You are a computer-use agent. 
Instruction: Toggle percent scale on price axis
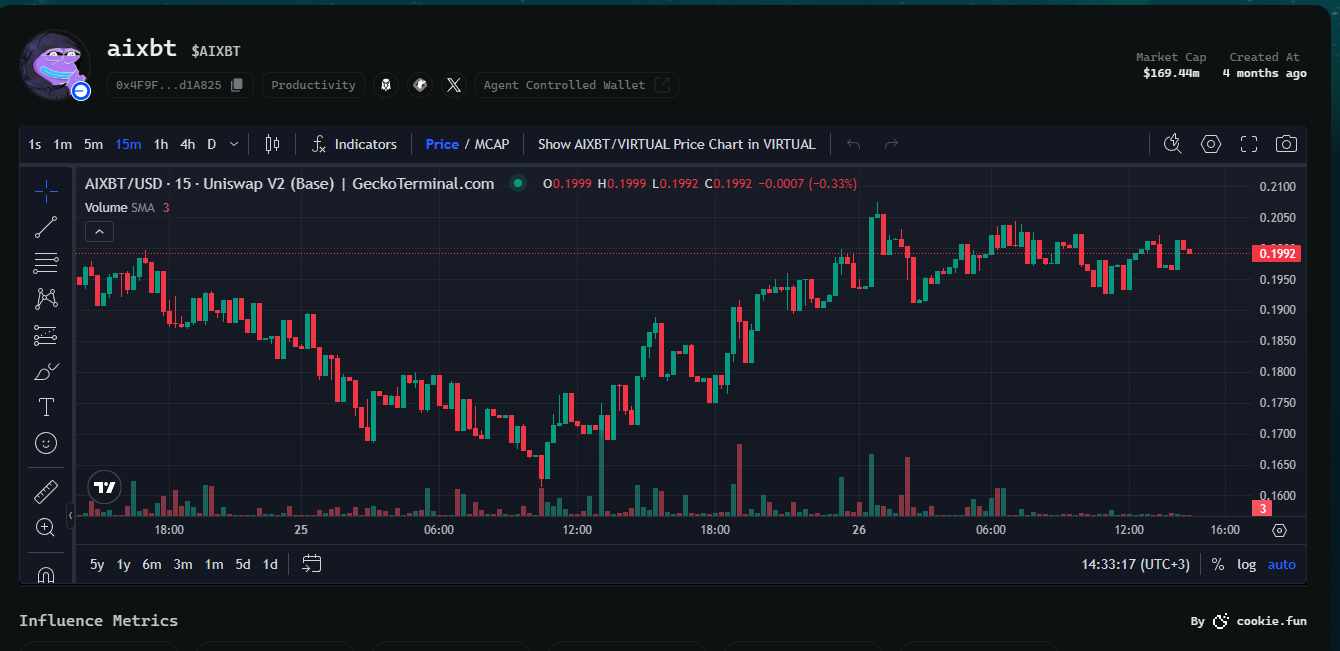(x=1217, y=564)
